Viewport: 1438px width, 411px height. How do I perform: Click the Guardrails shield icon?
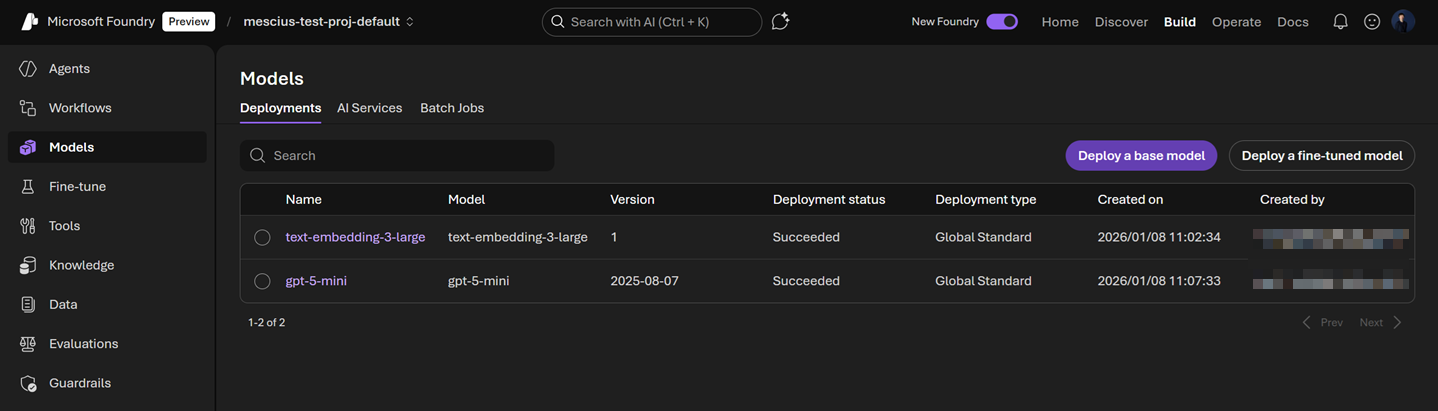coord(28,383)
